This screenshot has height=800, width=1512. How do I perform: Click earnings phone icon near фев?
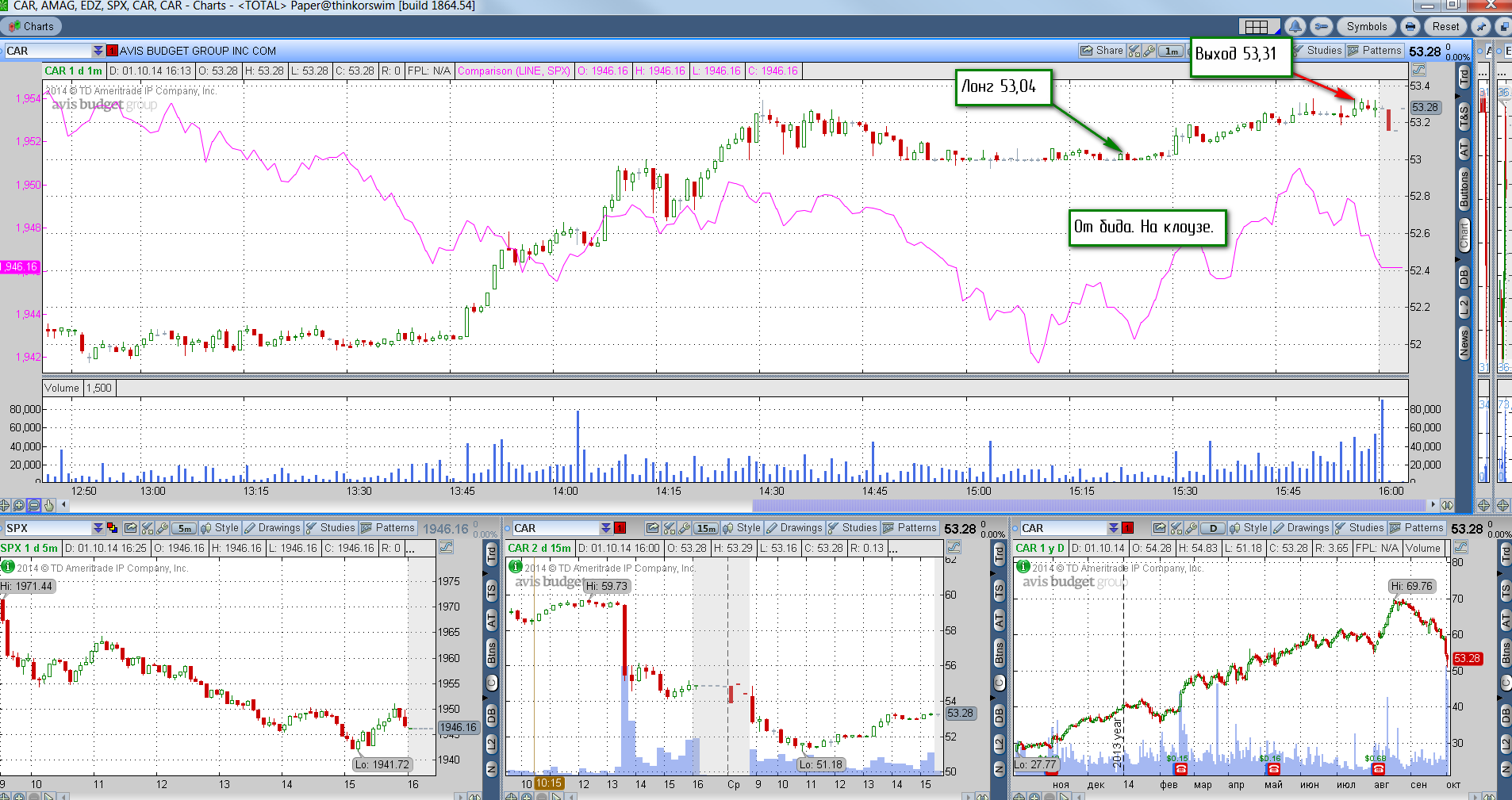coord(1180,769)
